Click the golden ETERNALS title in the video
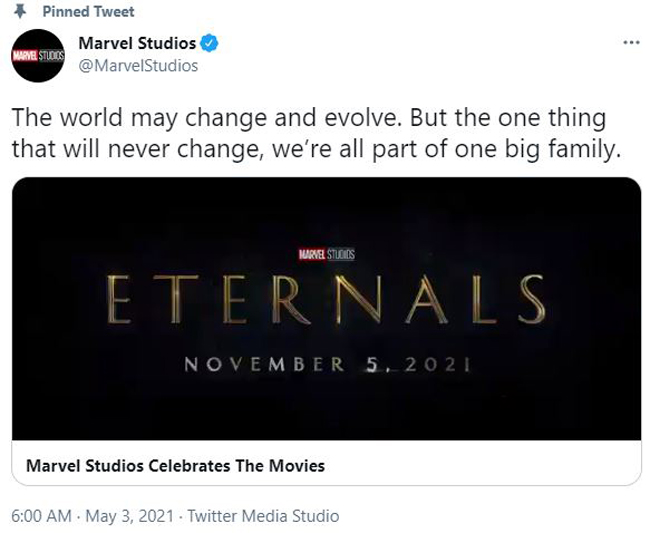Viewport: 650px width, 533px height. [x=326, y=299]
